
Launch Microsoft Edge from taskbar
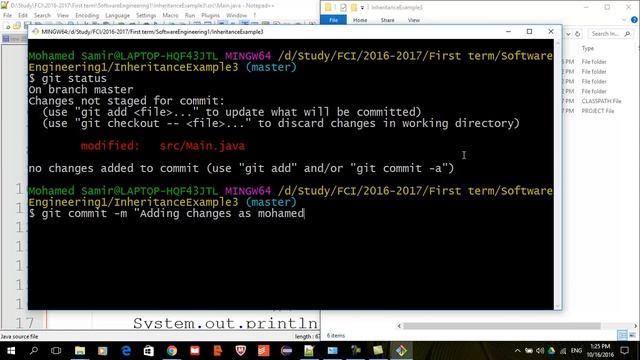click(126, 351)
